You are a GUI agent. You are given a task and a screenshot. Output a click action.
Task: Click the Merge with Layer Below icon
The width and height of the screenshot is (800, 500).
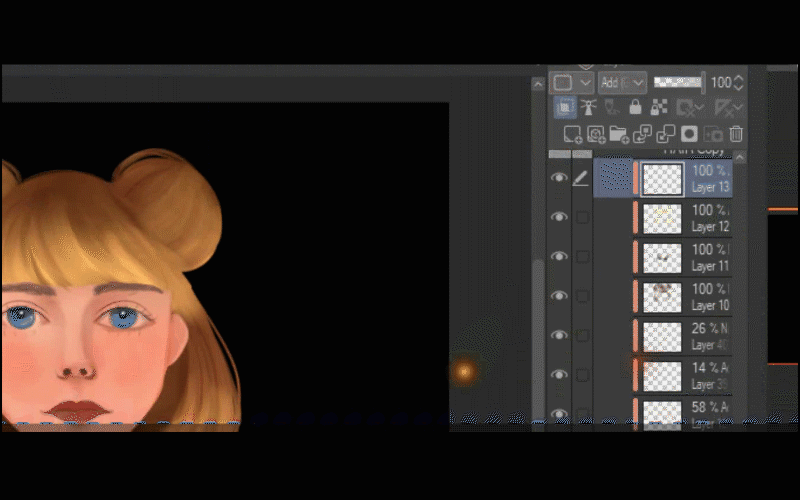pyautogui.click(x=665, y=134)
